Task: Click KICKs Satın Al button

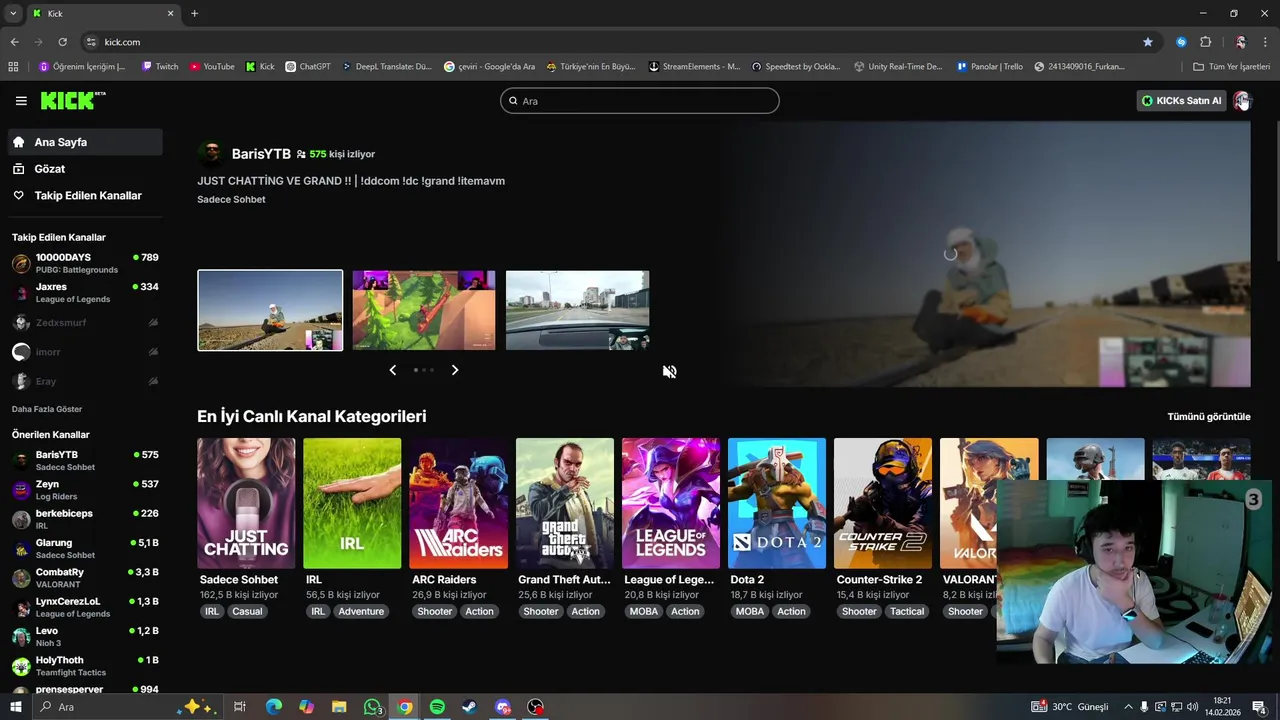Action: tap(1182, 101)
